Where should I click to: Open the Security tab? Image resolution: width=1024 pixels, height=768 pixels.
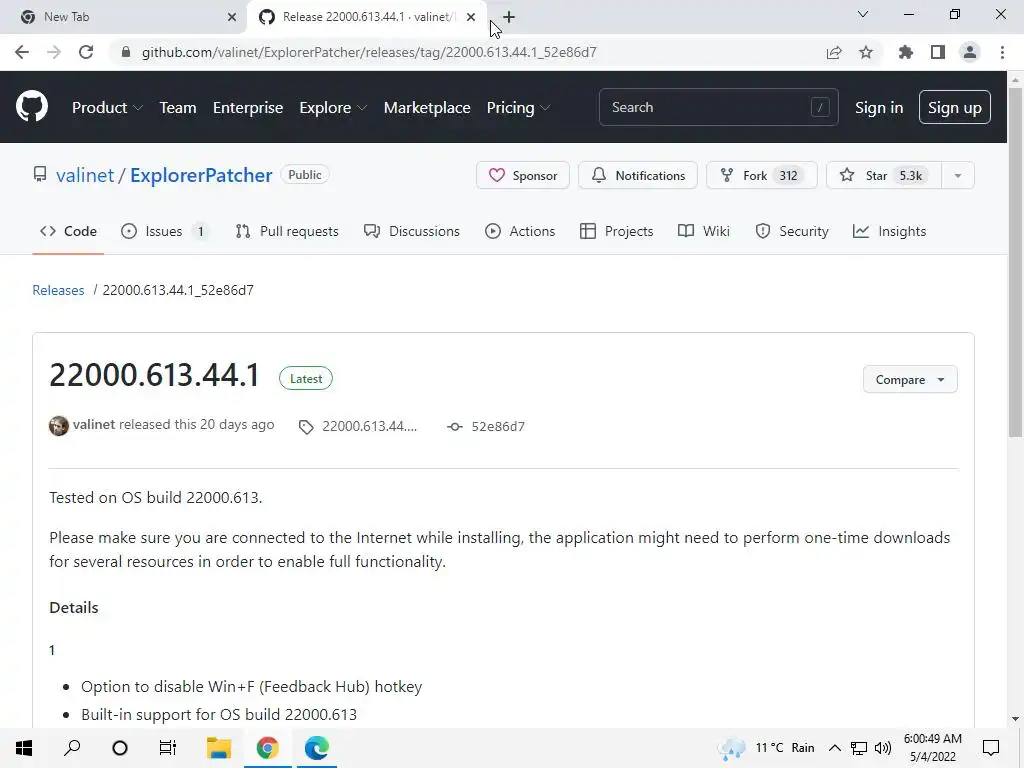pos(792,231)
